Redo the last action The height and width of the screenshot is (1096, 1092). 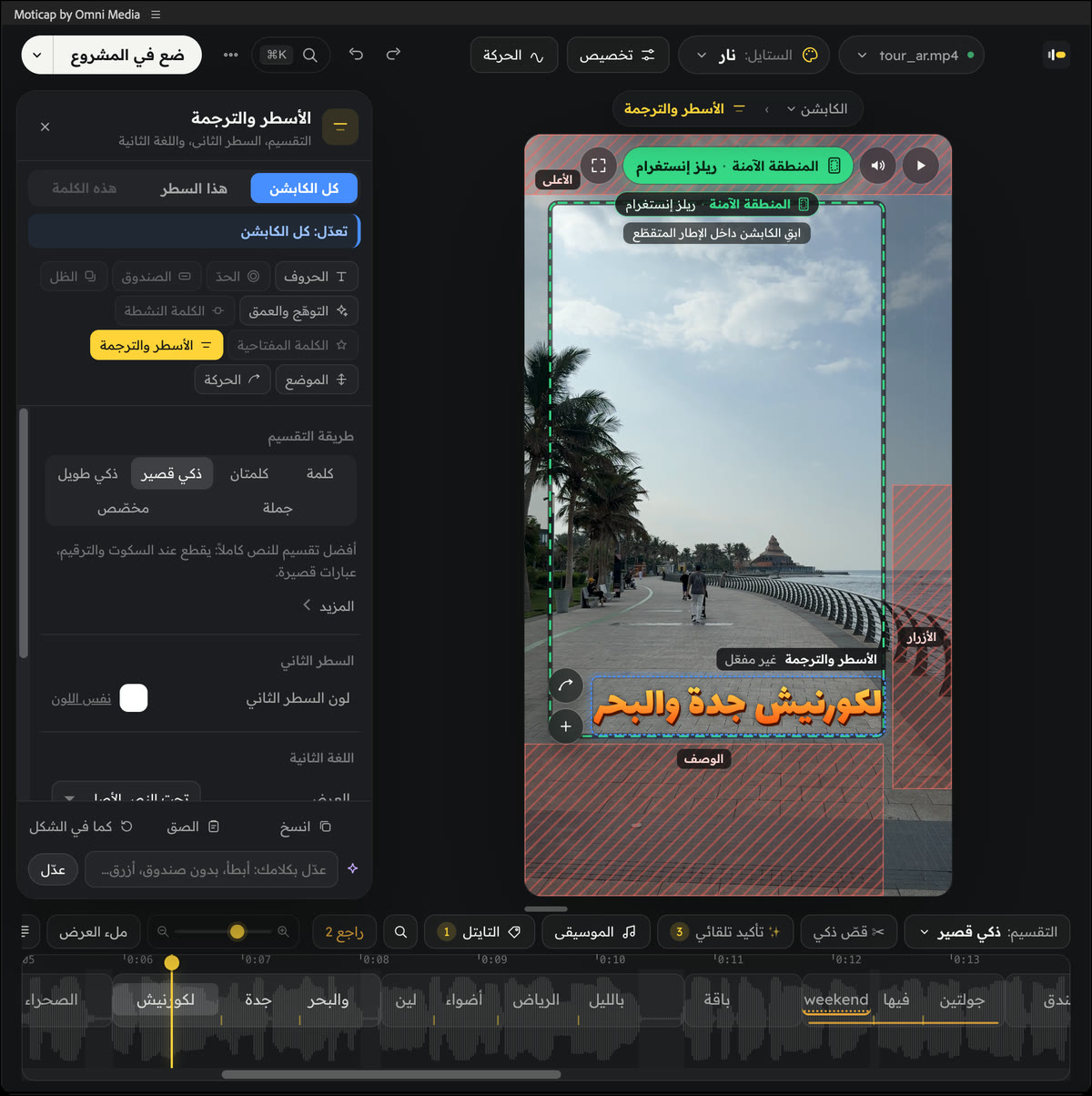pyautogui.click(x=393, y=55)
